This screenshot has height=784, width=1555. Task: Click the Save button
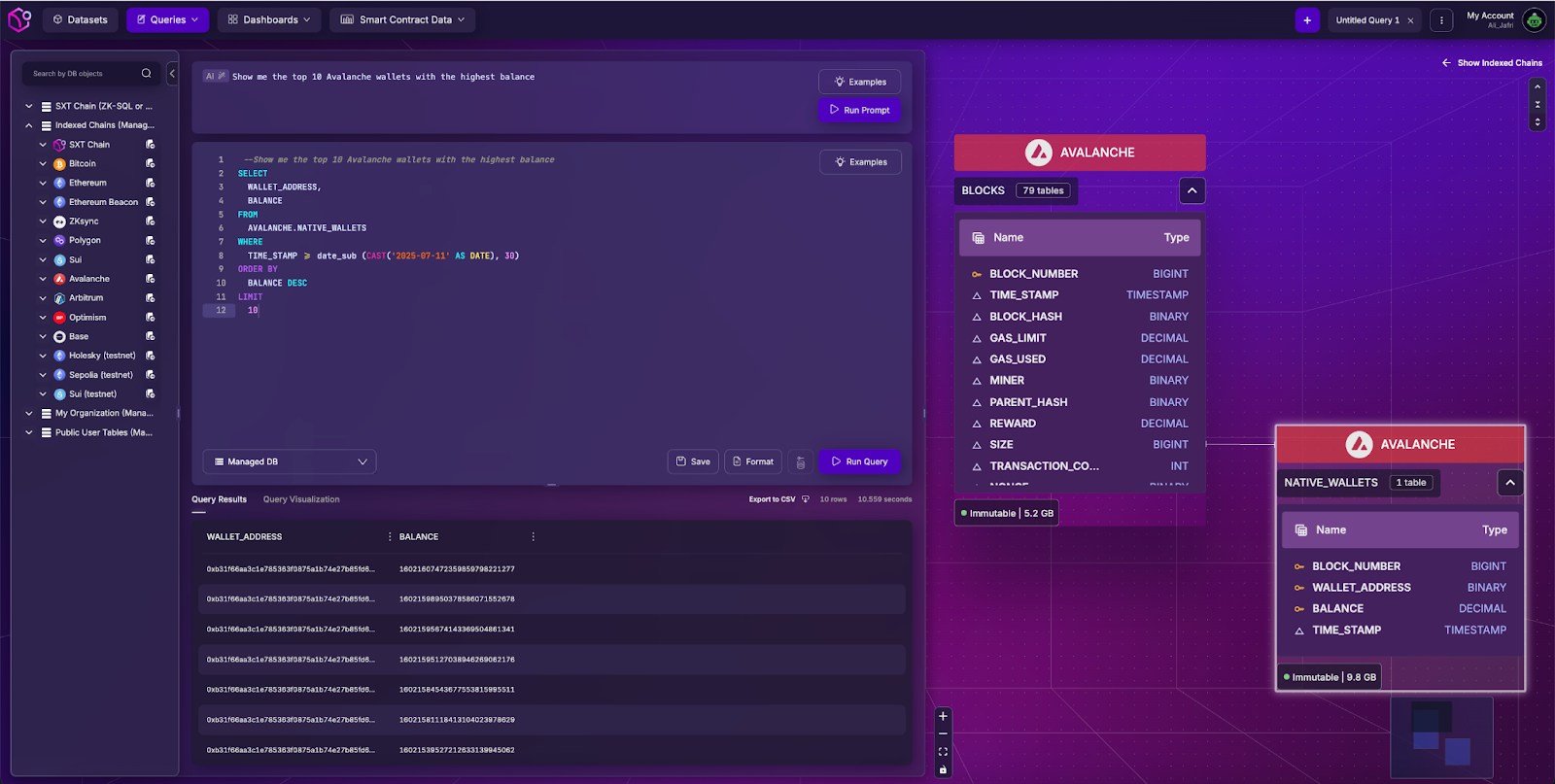pos(693,461)
